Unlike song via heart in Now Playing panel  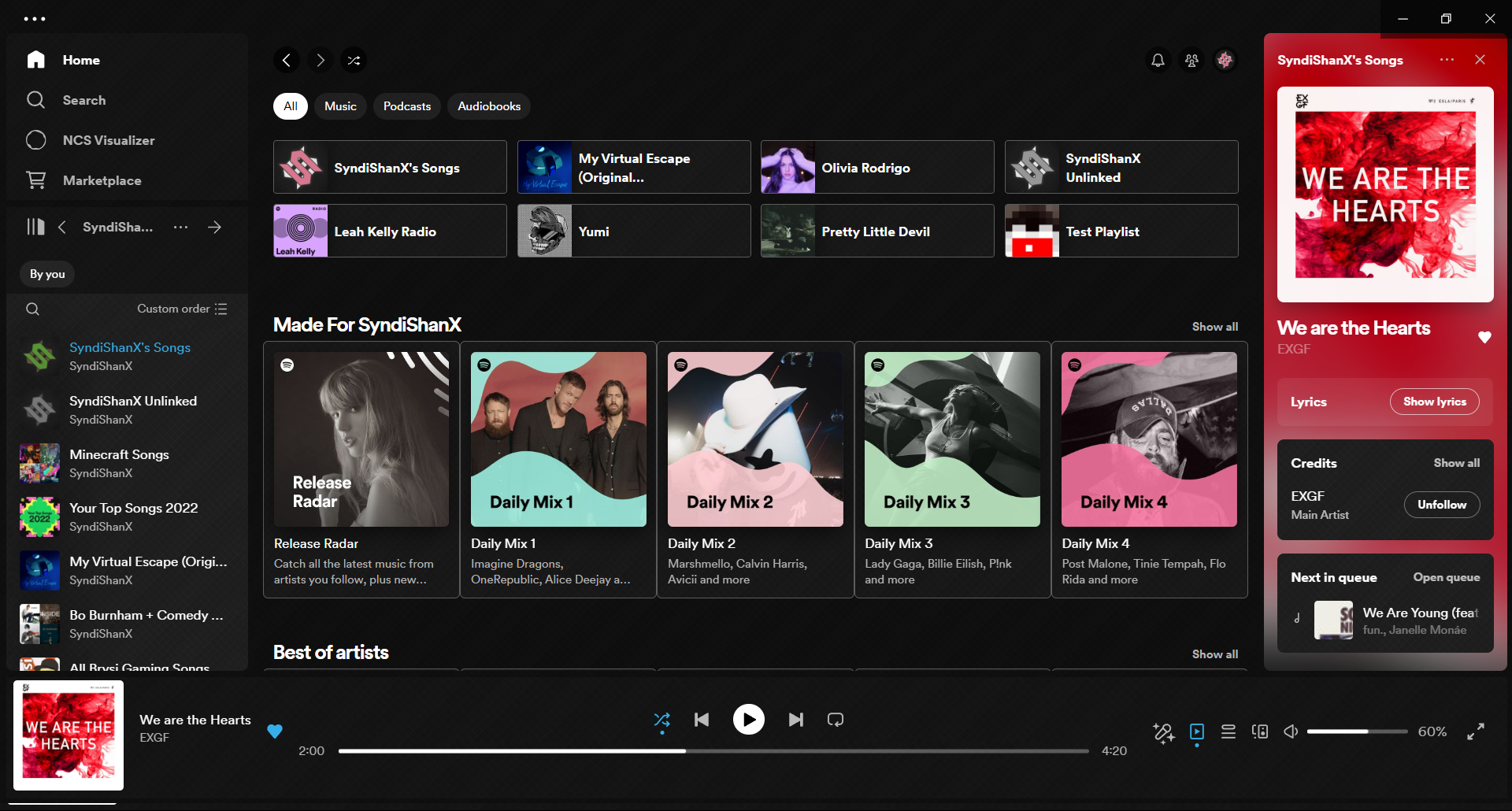1484,337
